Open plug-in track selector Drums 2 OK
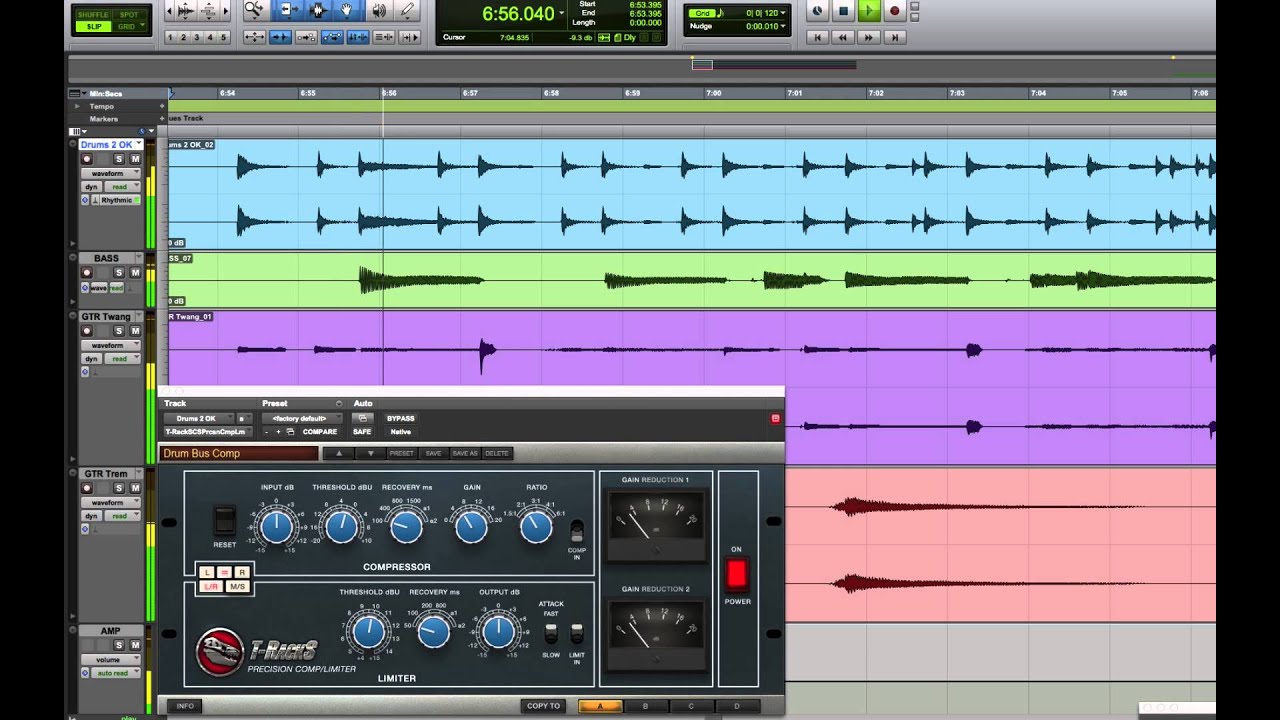This screenshot has height=720, width=1280. pyautogui.click(x=198, y=418)
